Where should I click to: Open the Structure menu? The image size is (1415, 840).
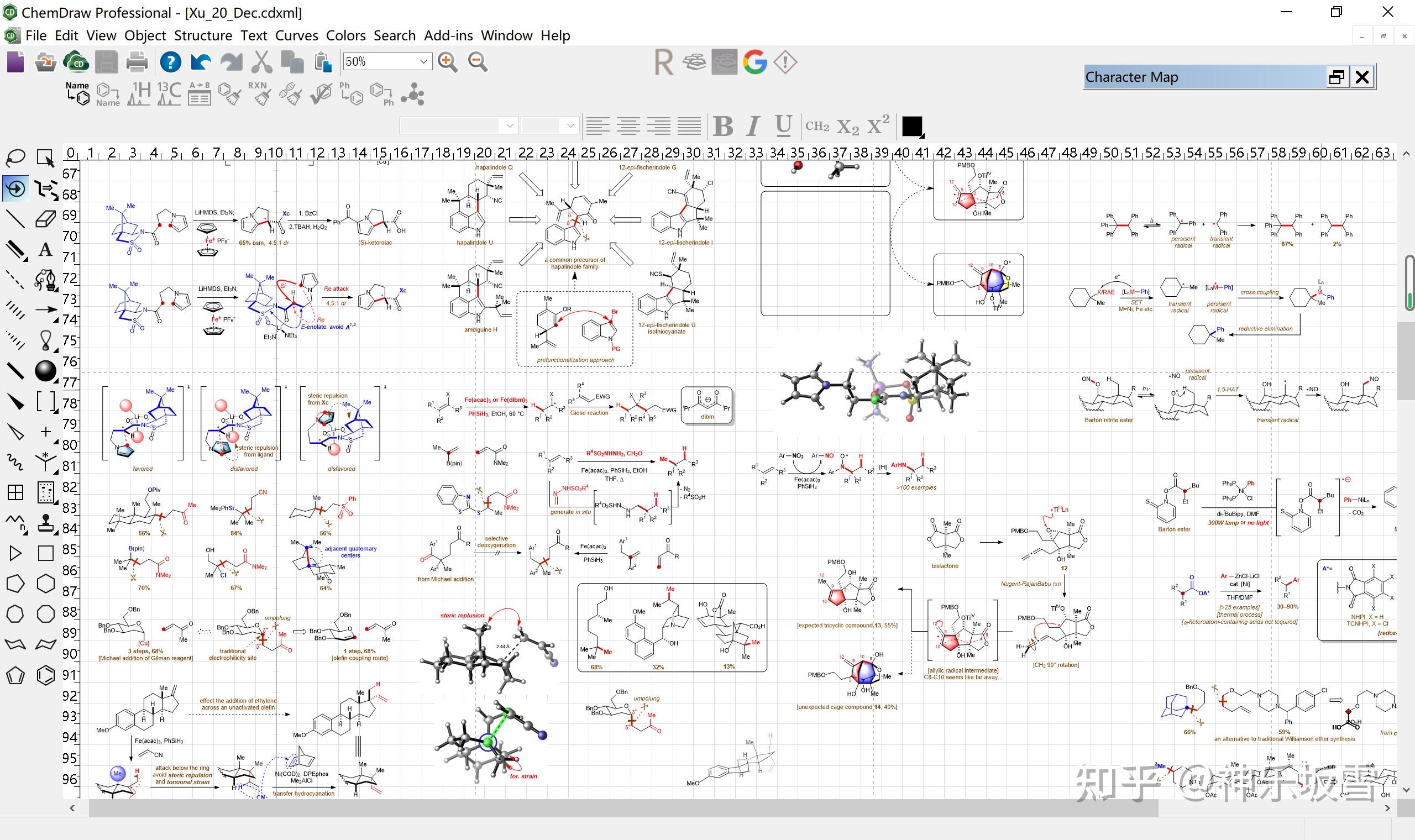(203, 36)
